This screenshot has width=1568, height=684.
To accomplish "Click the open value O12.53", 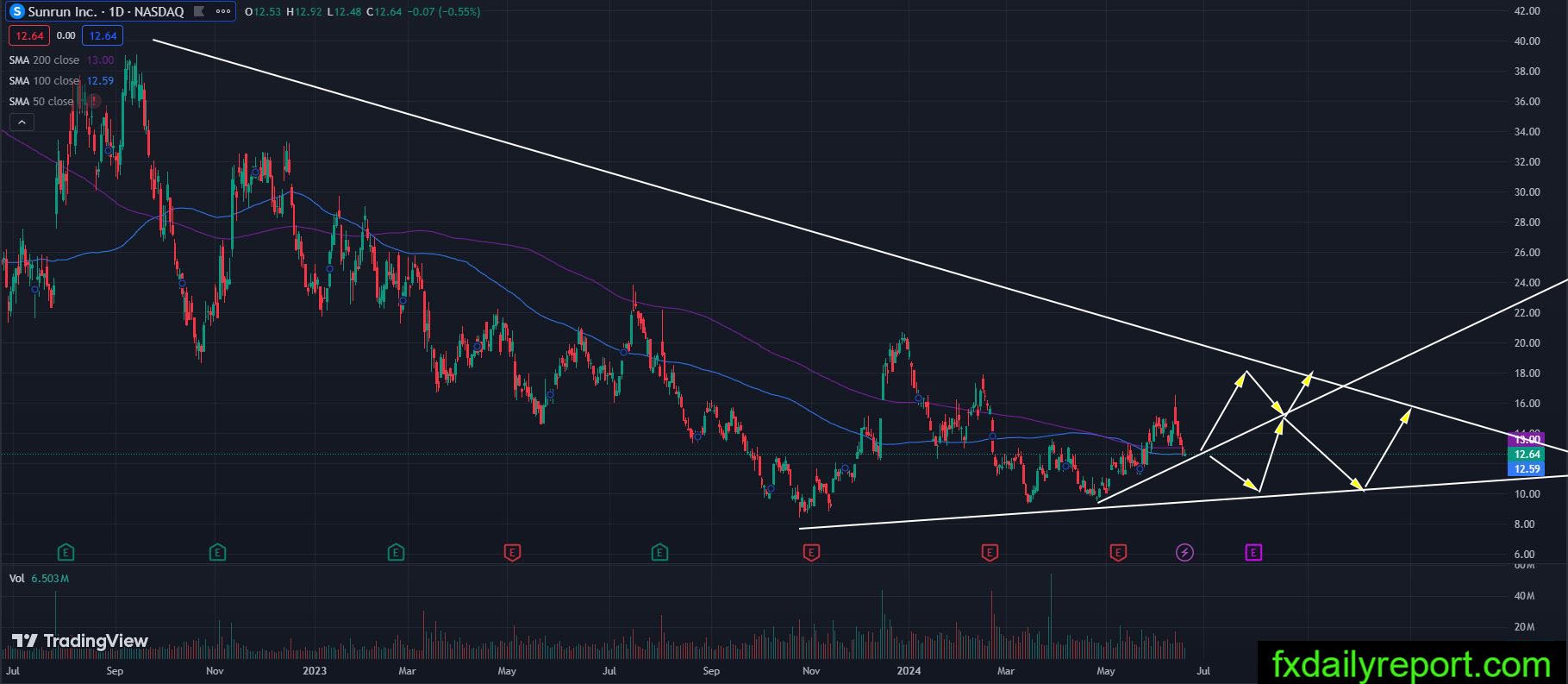I will point(263,12).
